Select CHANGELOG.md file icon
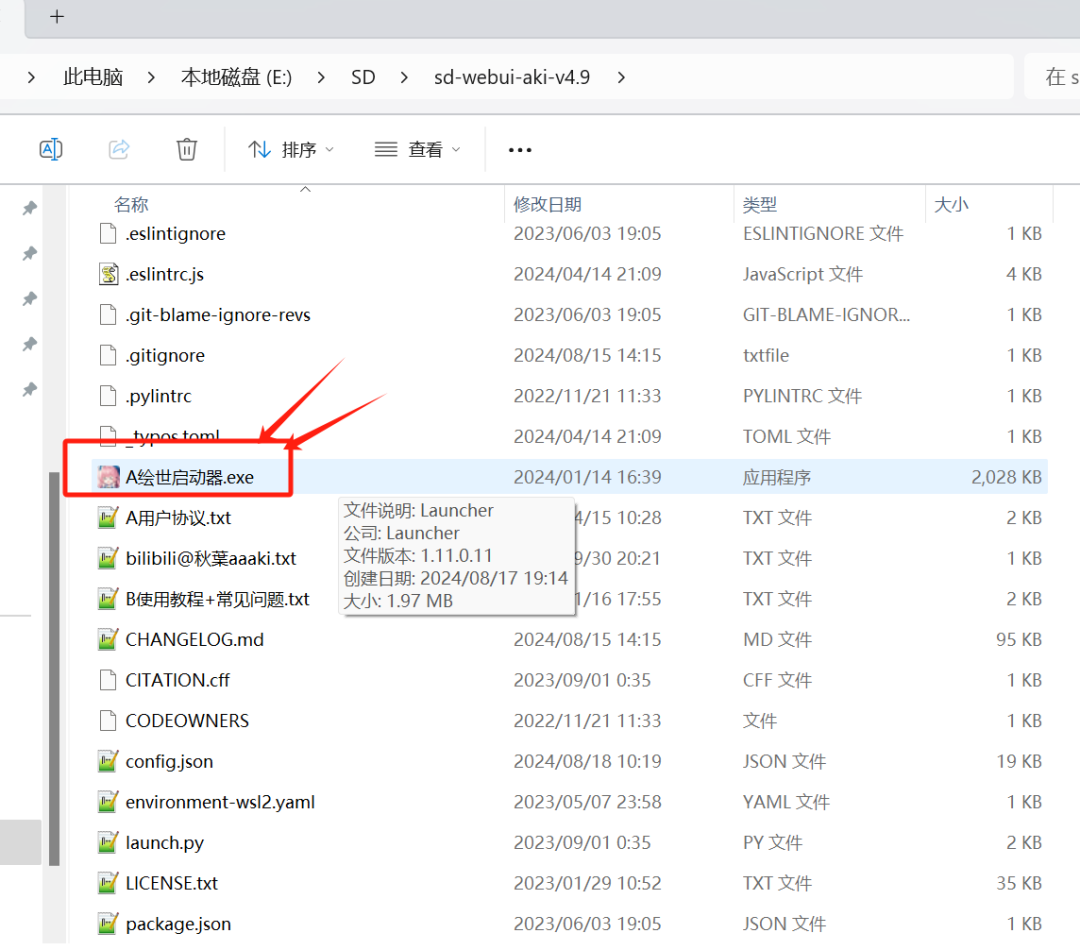 click(x=108, y=639)
